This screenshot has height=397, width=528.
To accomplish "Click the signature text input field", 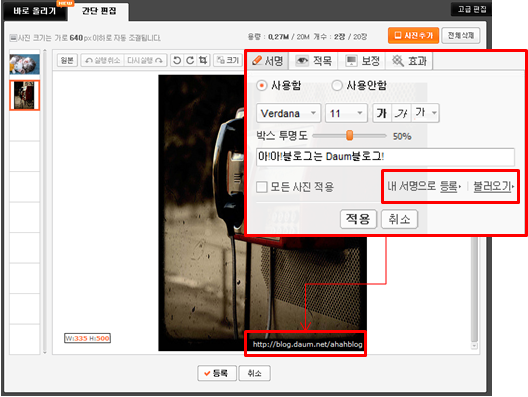I will click(x=385, y=157).
